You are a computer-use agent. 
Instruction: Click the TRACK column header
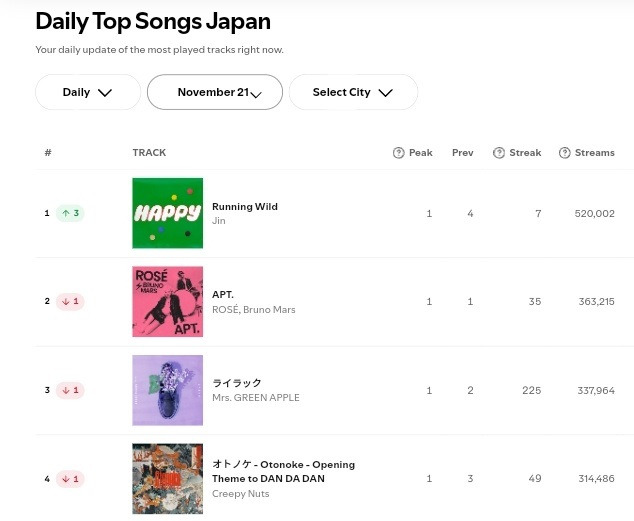point(149,153)
